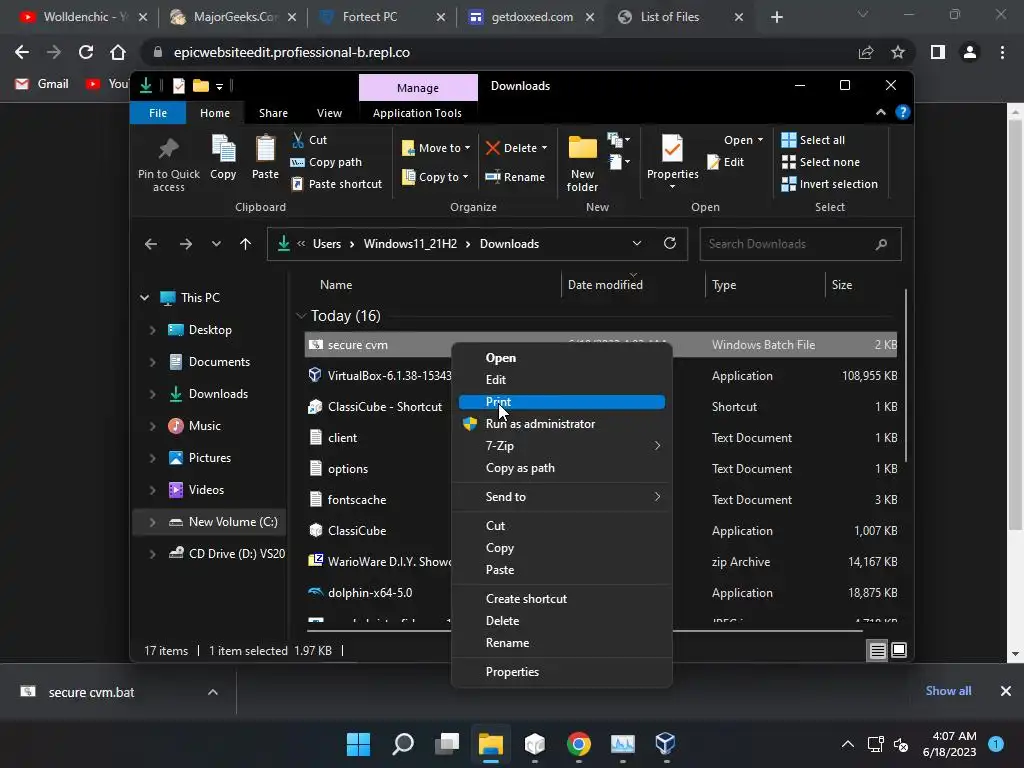Screen dimensions: 1024x768
Task: Click the Explorer forward navigation arrow
Action: pyautogui.click(x=186, y=244)
